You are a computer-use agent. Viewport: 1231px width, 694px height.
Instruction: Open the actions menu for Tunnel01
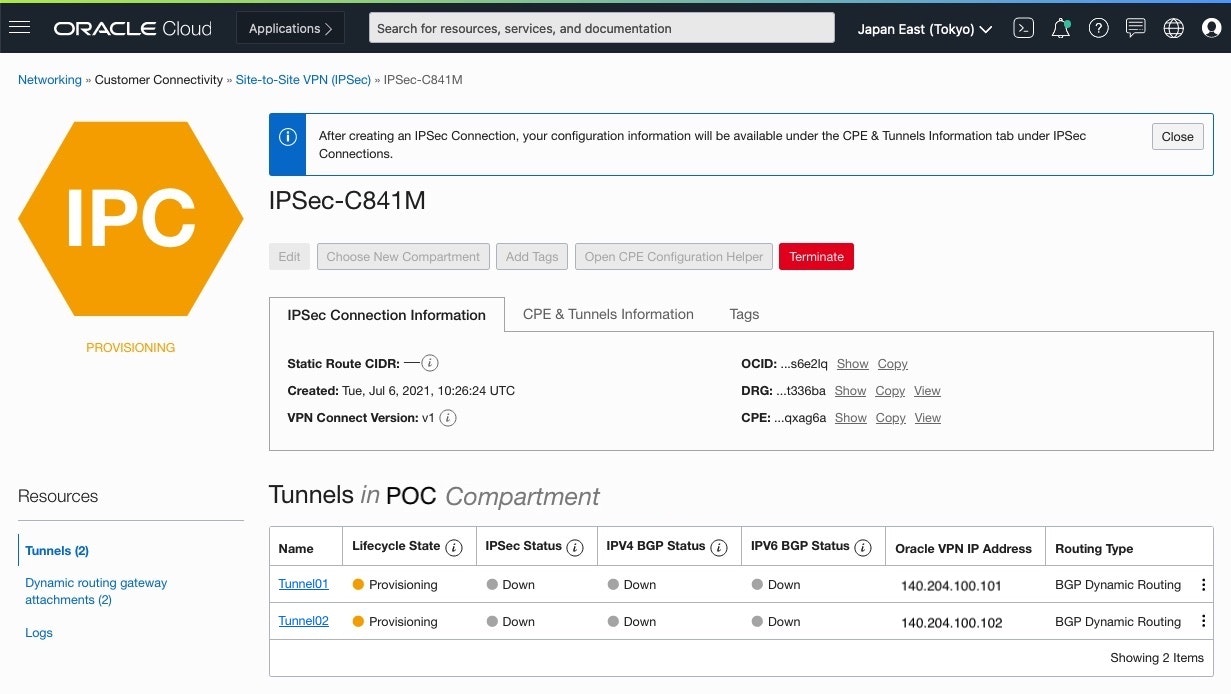tap(1203, 585)
